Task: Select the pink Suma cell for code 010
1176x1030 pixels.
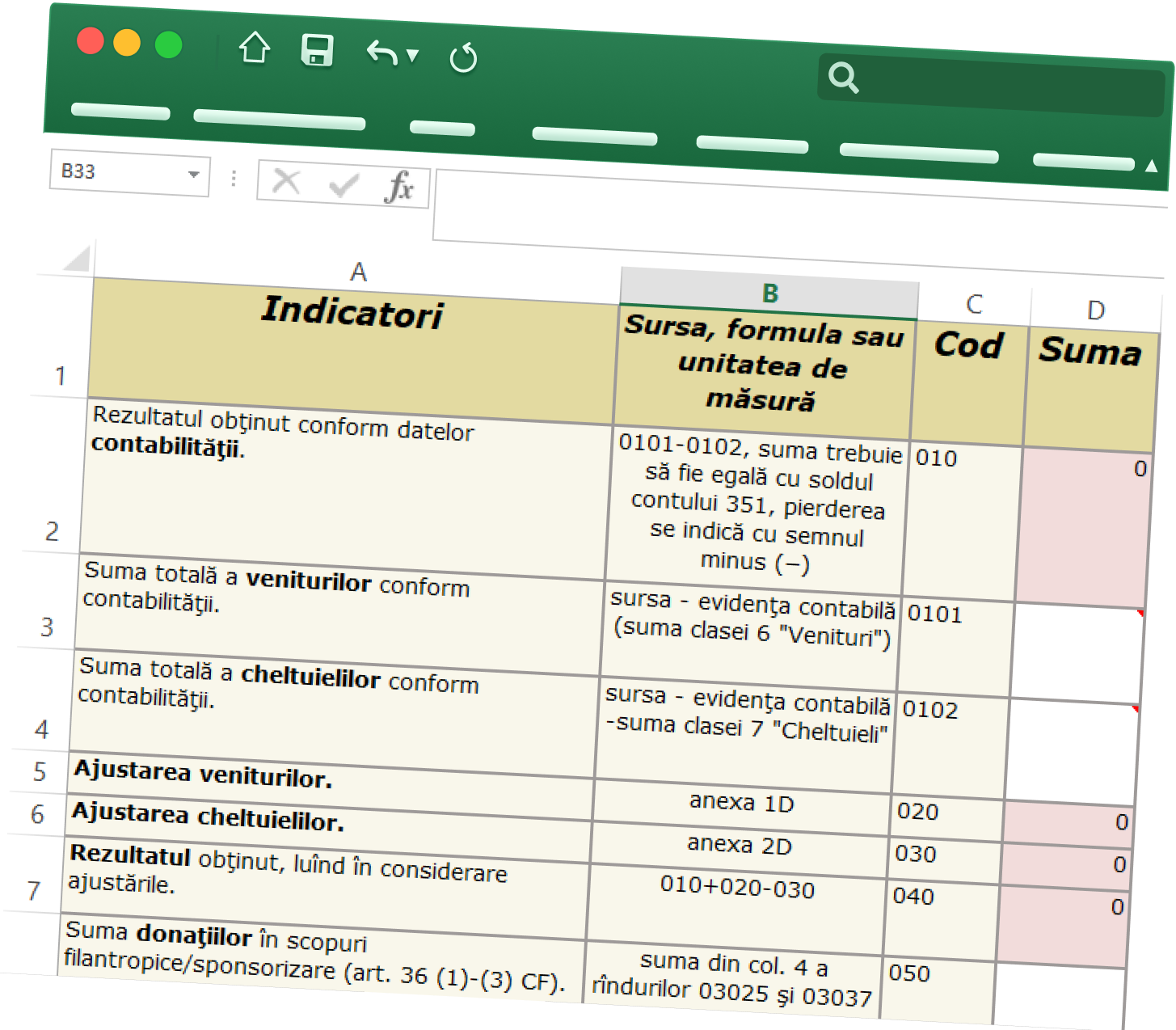Action: [1085, 527]
